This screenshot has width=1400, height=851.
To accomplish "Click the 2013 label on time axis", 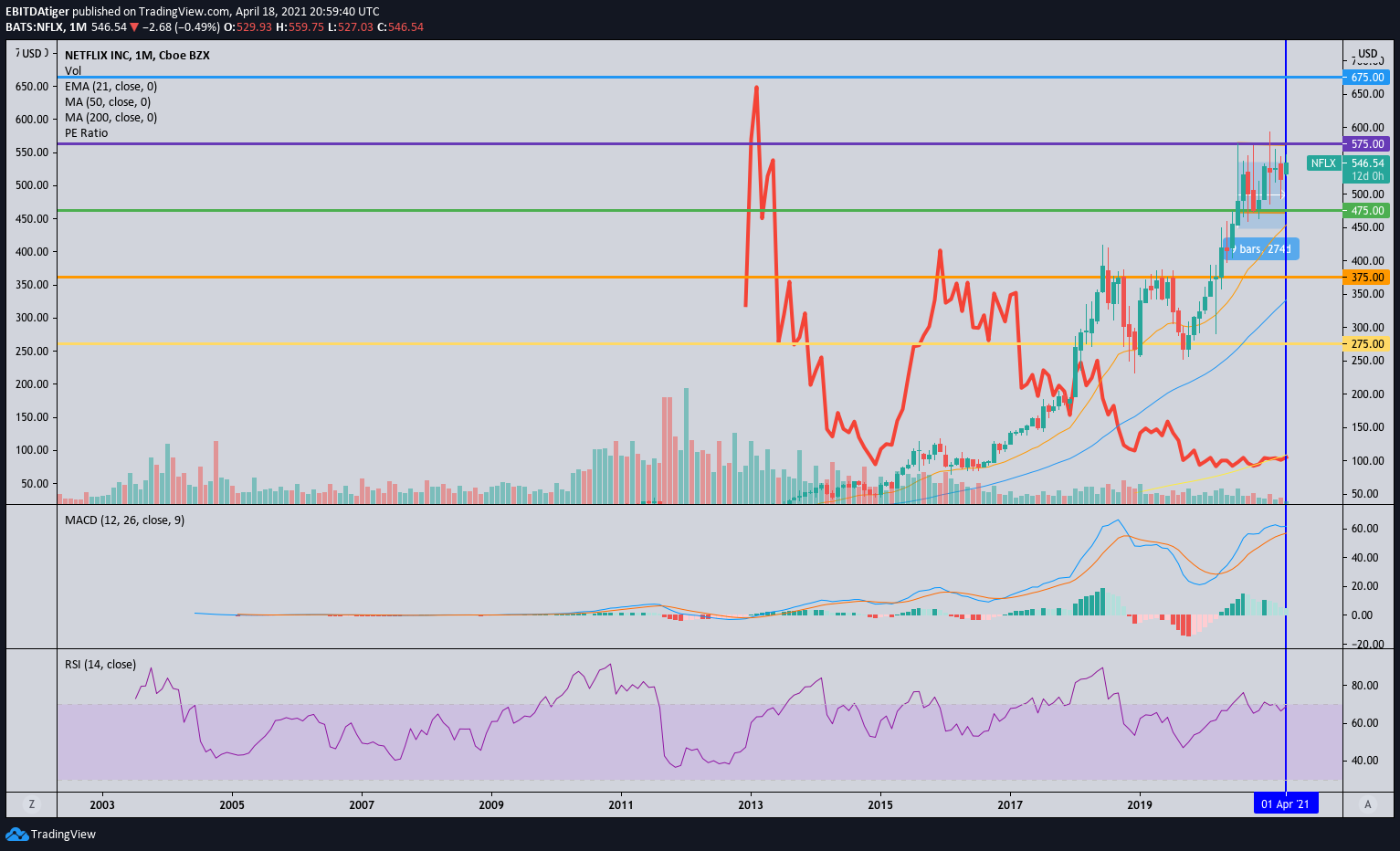I will pyautogui.click(x=751, y=804).
